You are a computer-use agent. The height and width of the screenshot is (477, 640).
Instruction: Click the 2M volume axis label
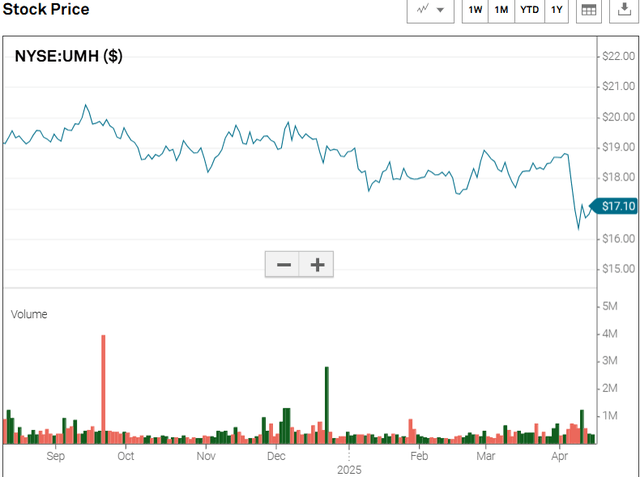coord(610,388)
